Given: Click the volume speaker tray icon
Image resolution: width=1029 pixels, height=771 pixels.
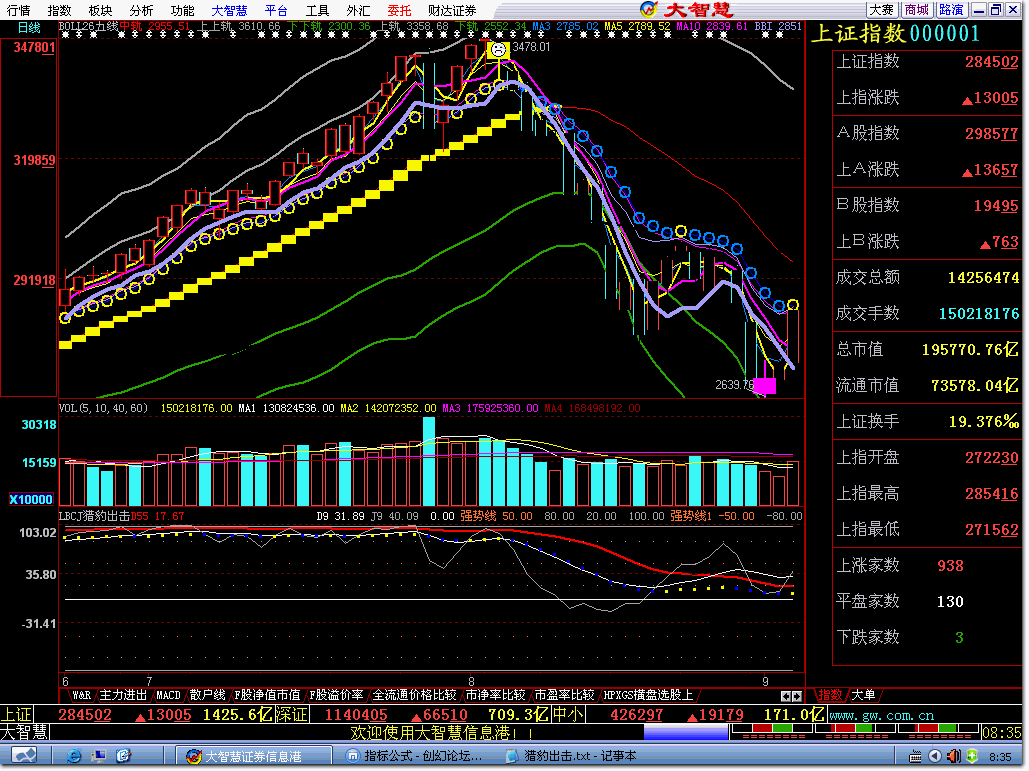Looking at the screenshot, I should pos(954,757).
